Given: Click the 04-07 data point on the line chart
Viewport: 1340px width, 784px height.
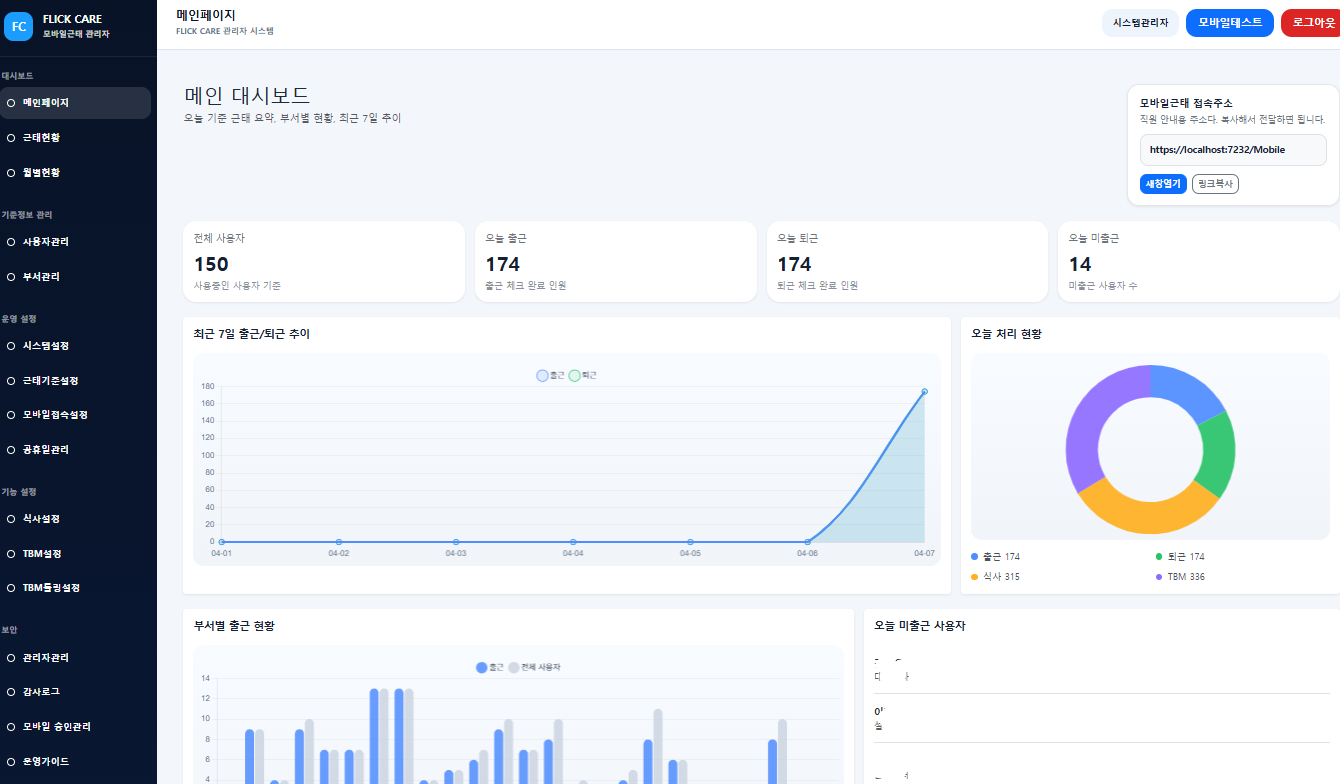Looking at the screenshot, I should coord(924,392).
